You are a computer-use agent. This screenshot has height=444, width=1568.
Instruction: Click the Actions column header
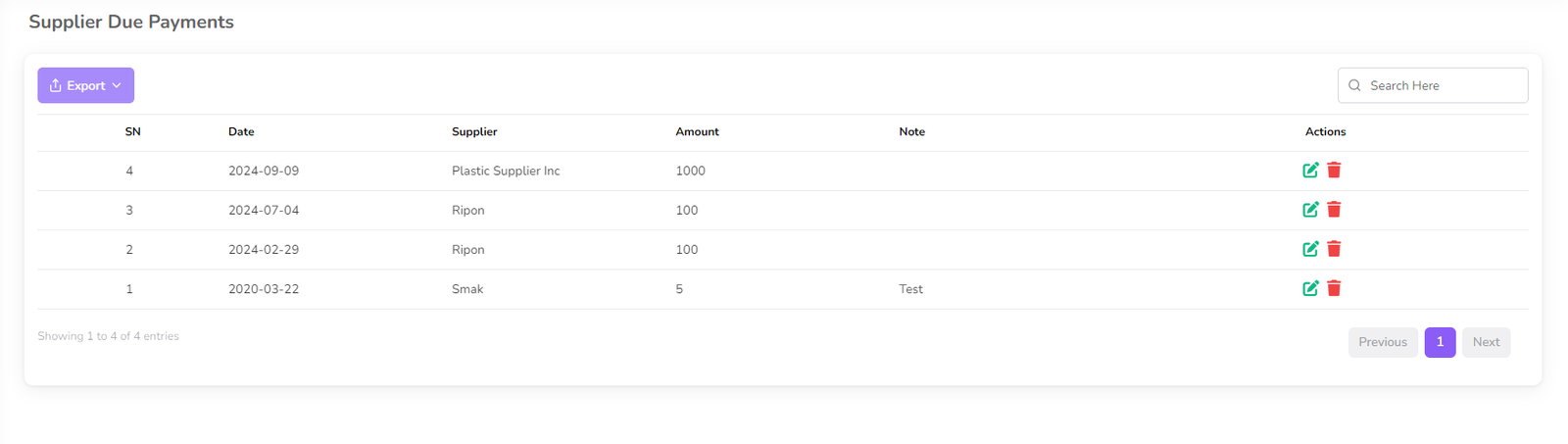pos(1325,131)
